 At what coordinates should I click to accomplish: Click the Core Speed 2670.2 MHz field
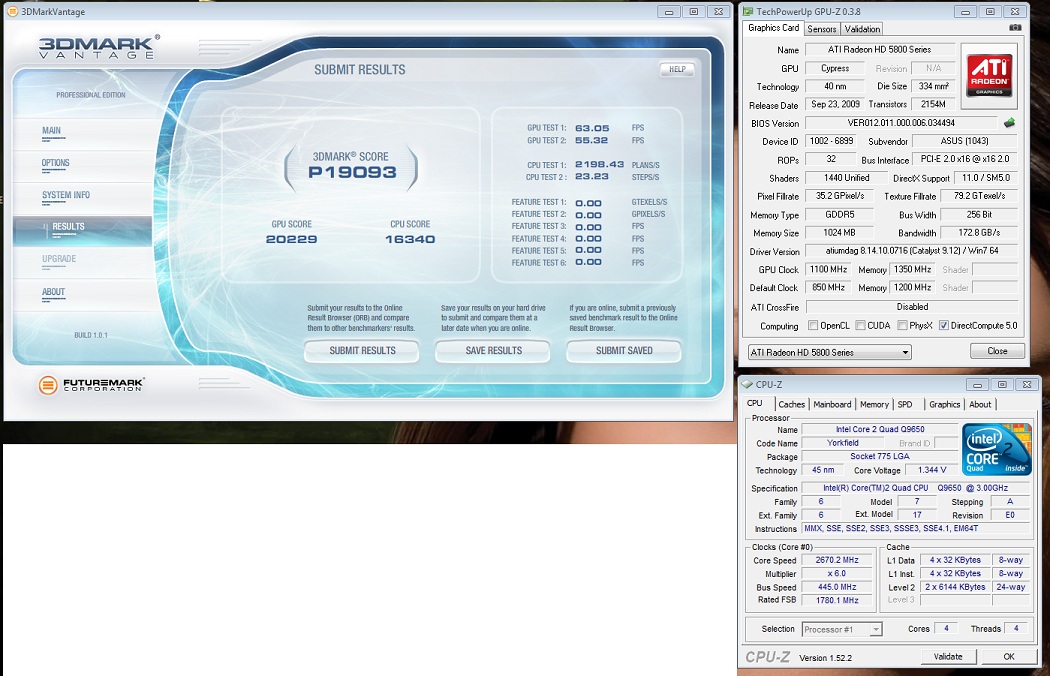(837, 560)
